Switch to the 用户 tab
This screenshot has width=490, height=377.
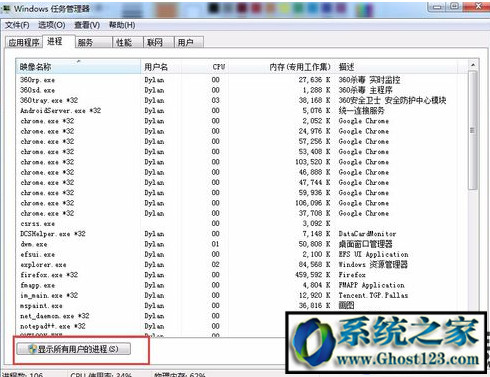tap(189, 42)
